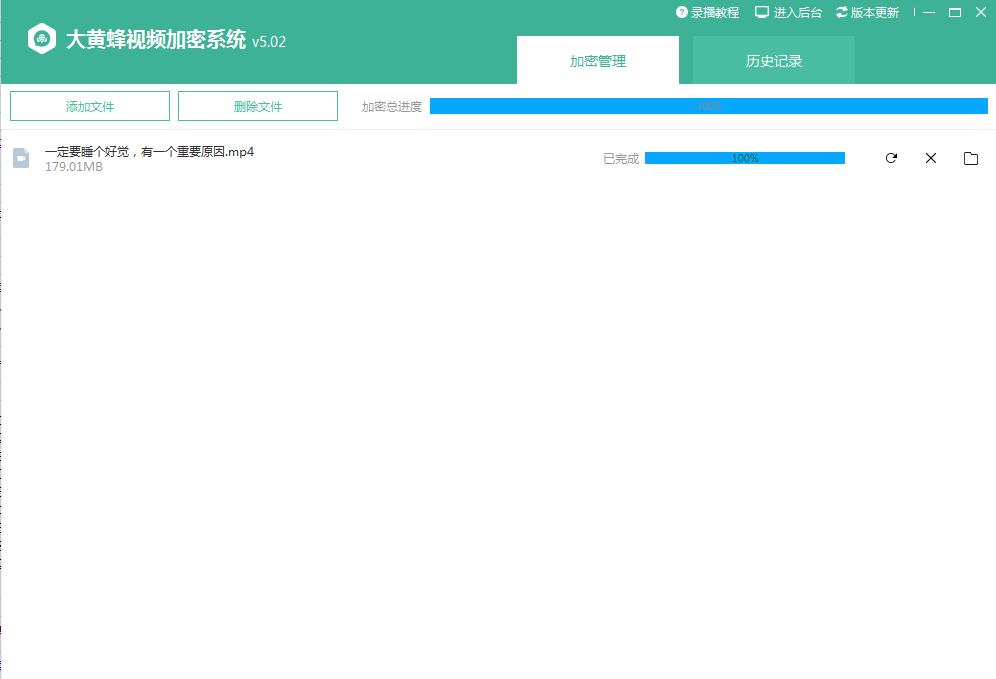This screenshot has width=996, height=679.
Task: Click the video file icon in the list
Action: click(x=21, y=158)
